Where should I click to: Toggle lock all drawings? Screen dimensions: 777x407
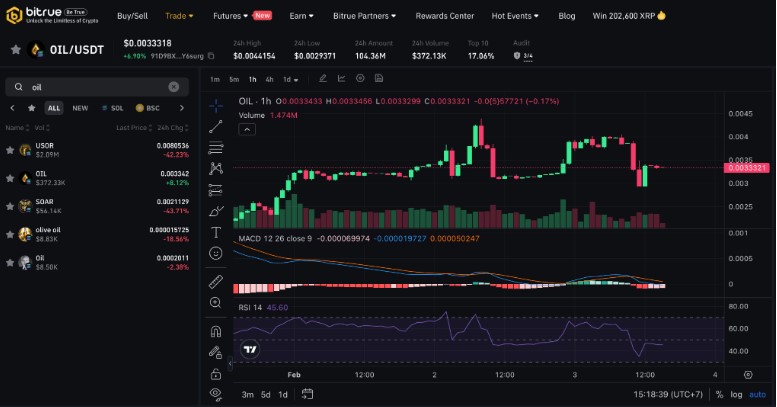tap(216, 374)
